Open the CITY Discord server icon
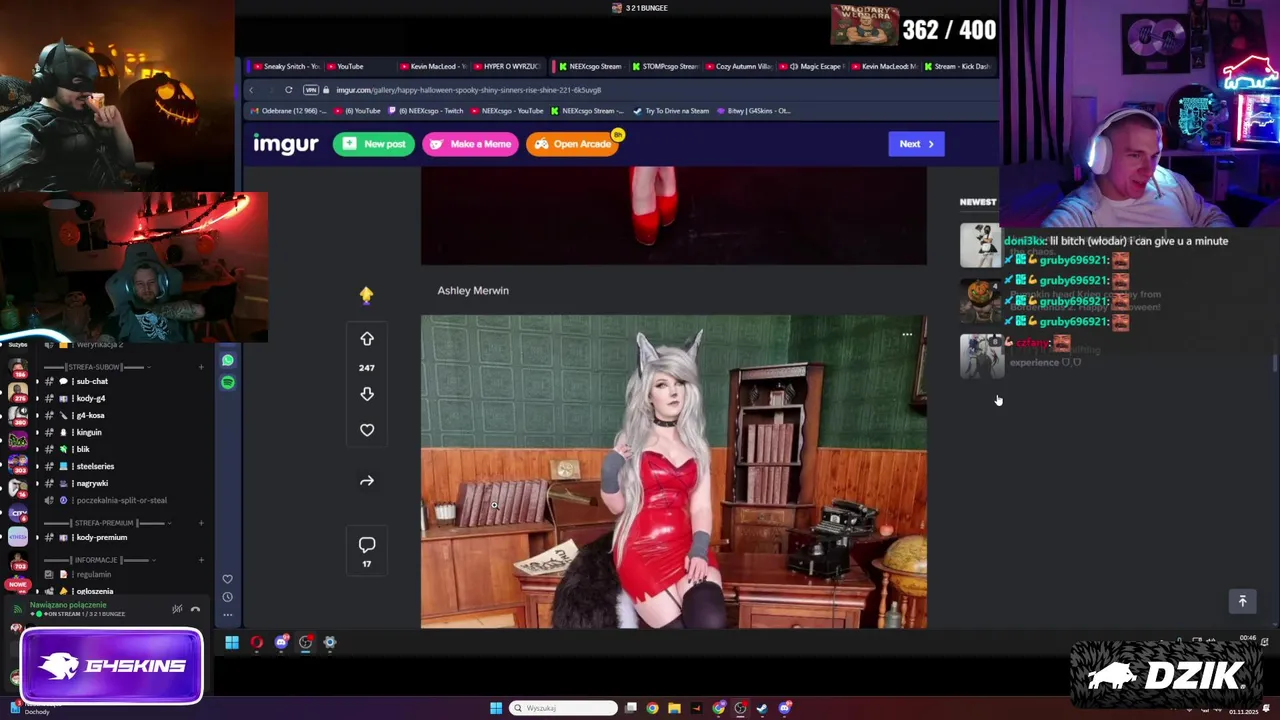 click(x=17, y=513)
